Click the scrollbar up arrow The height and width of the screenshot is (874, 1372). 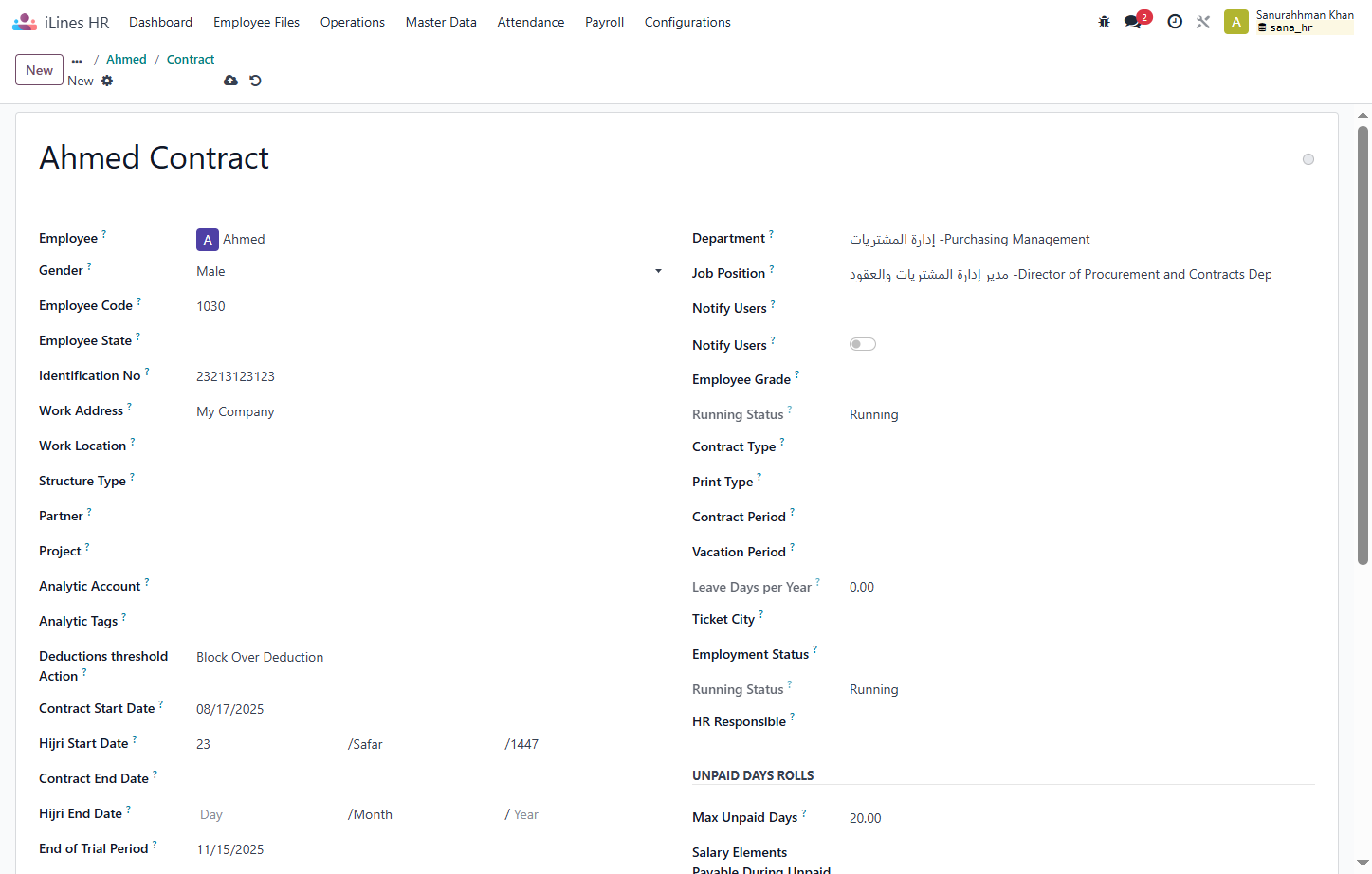pos(1363,116)
